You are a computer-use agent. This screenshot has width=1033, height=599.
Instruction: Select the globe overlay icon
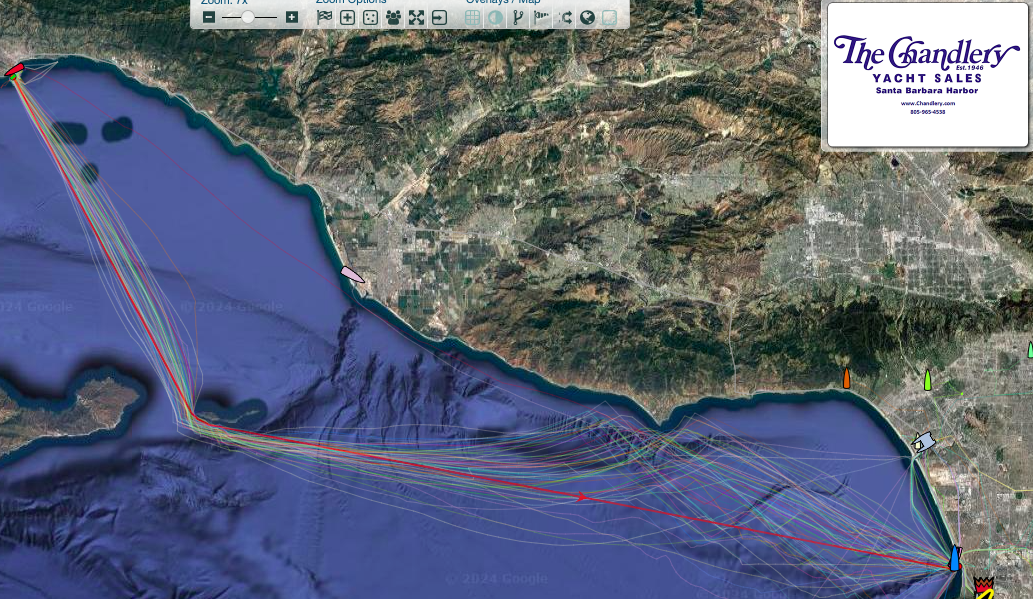588,17
